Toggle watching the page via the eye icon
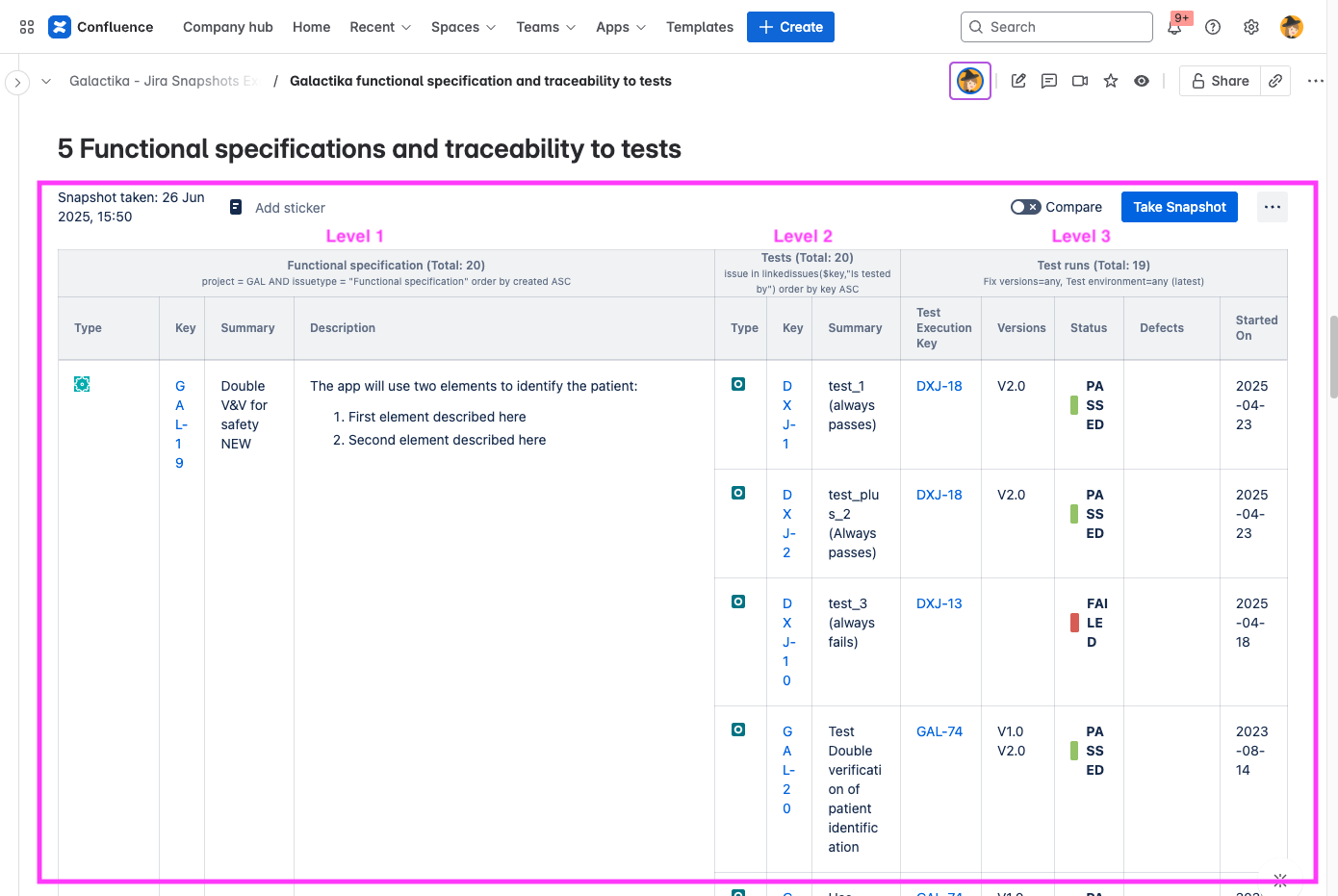The image size is (1338, 896). pyautogui.click(x=1141, y=81)
